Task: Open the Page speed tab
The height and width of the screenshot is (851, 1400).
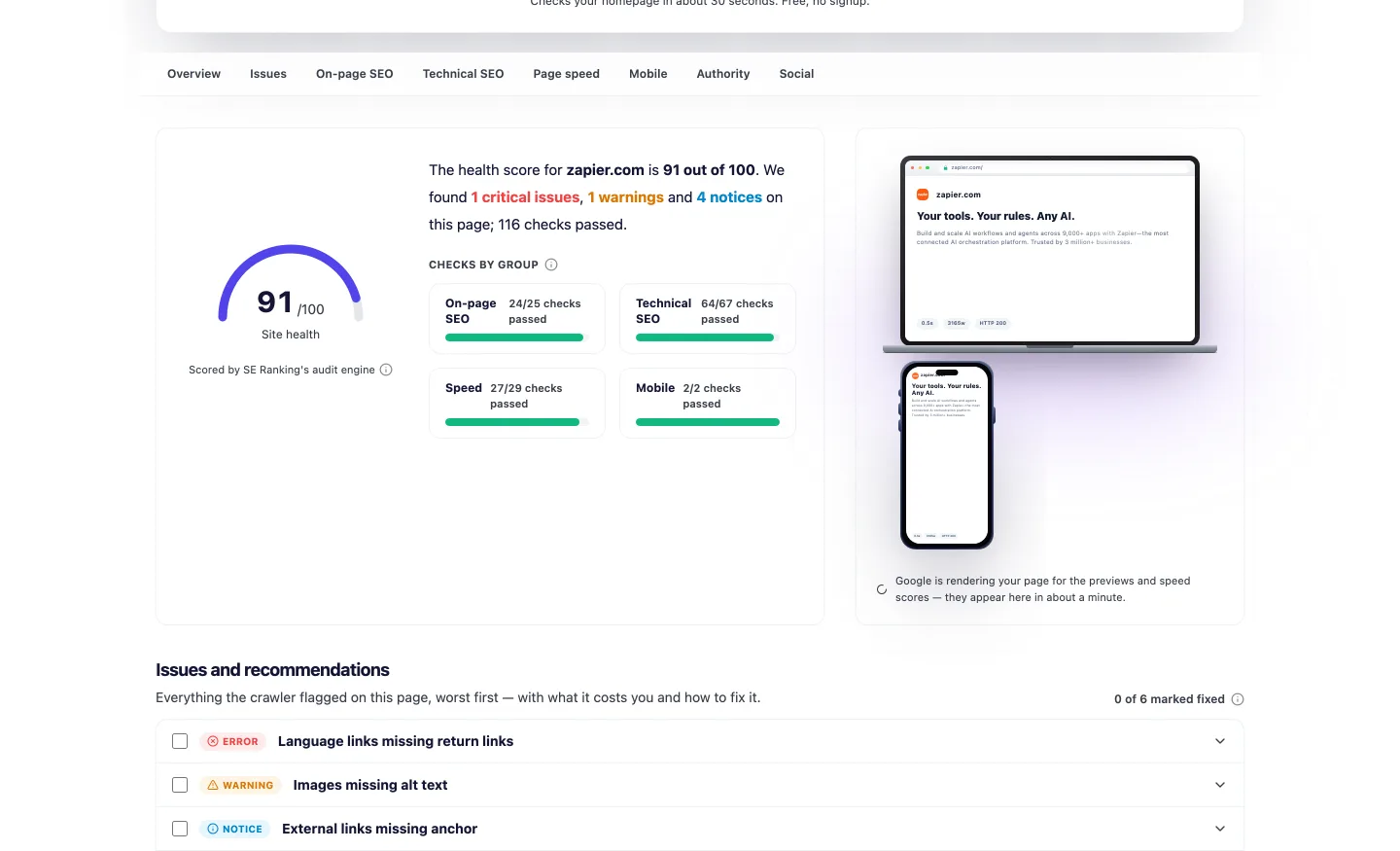Action: tap(566, 74)
